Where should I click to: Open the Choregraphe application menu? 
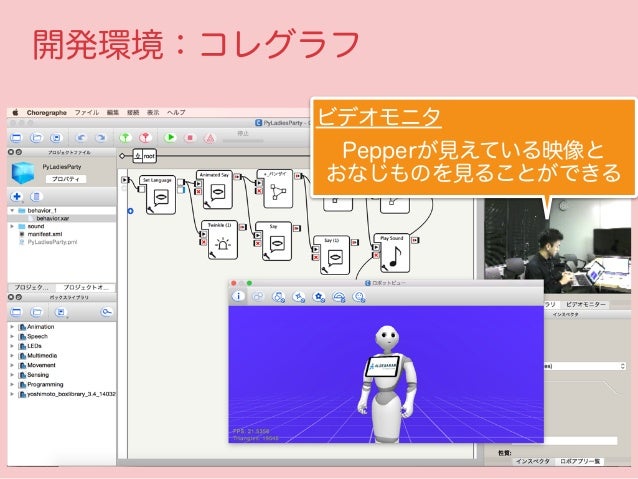[x=46, y=112]
